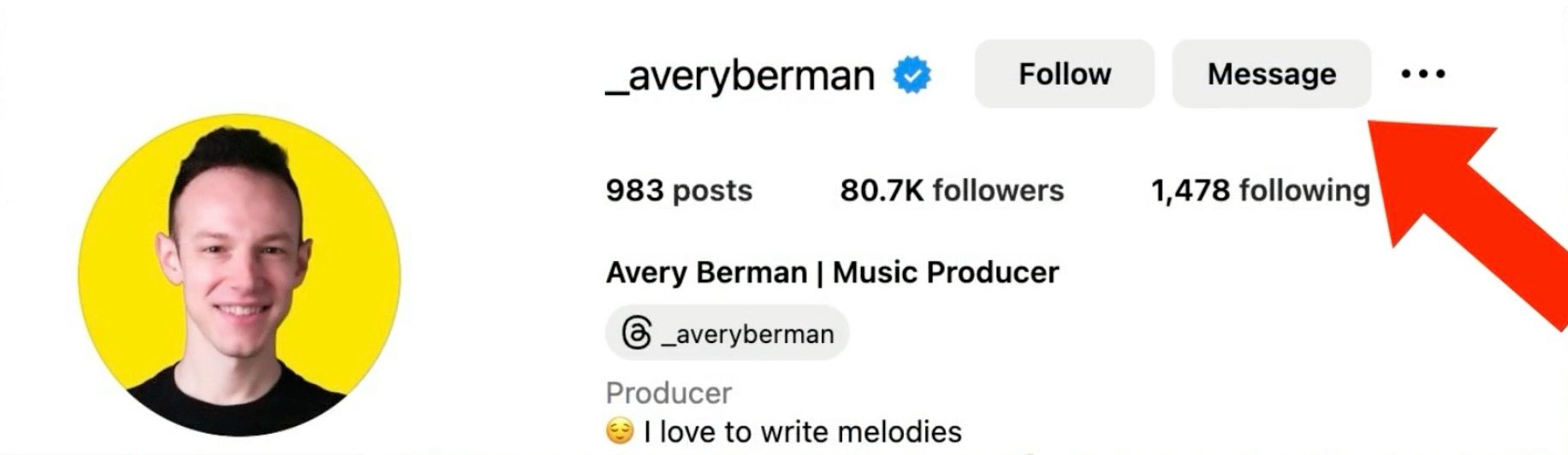Click Music Producer in the display name
This screenshot has height=455, width=1568.
(x=946, y=273)
